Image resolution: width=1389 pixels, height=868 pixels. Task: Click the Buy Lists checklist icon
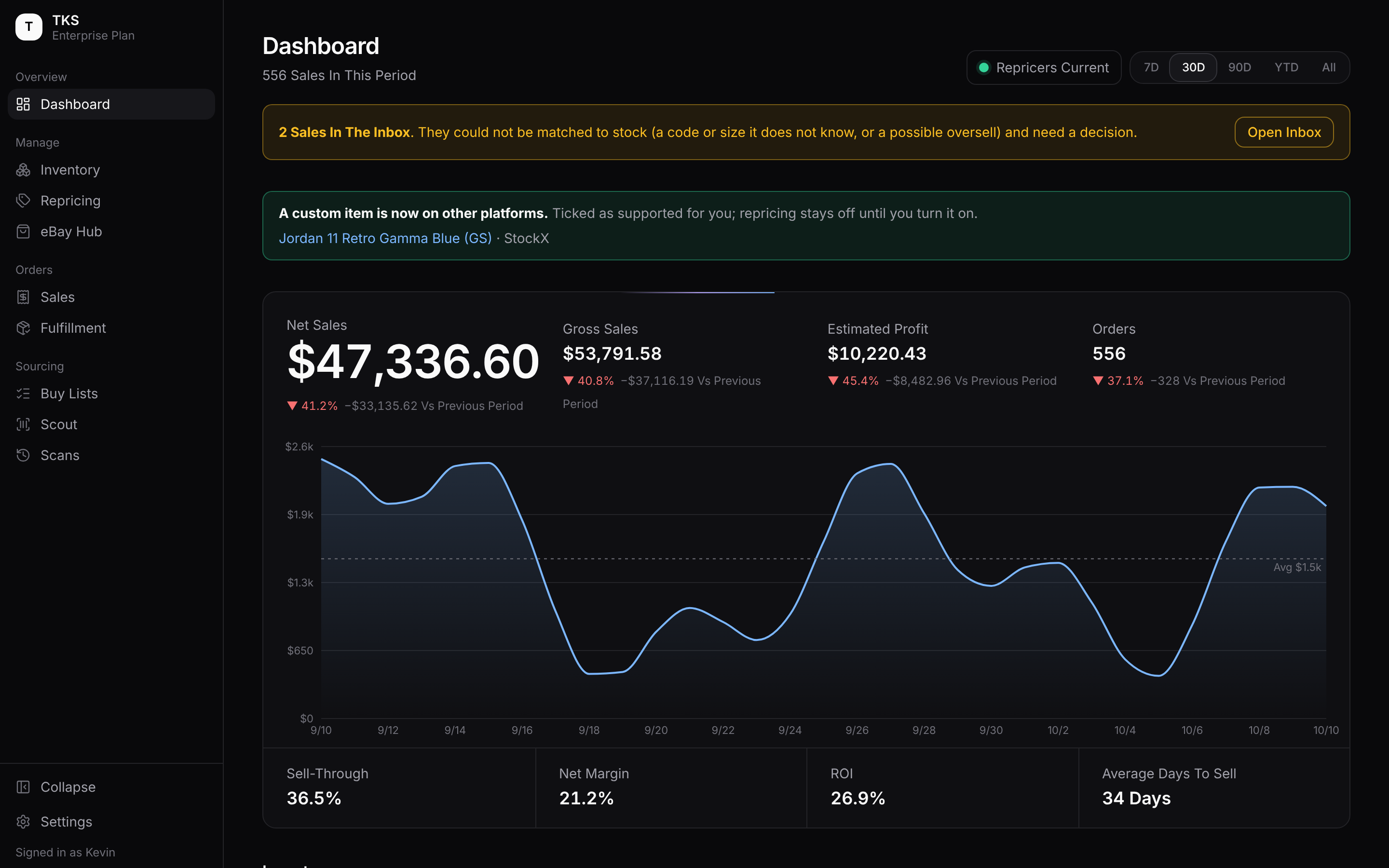pyautogui.click(x=23, y=393)
